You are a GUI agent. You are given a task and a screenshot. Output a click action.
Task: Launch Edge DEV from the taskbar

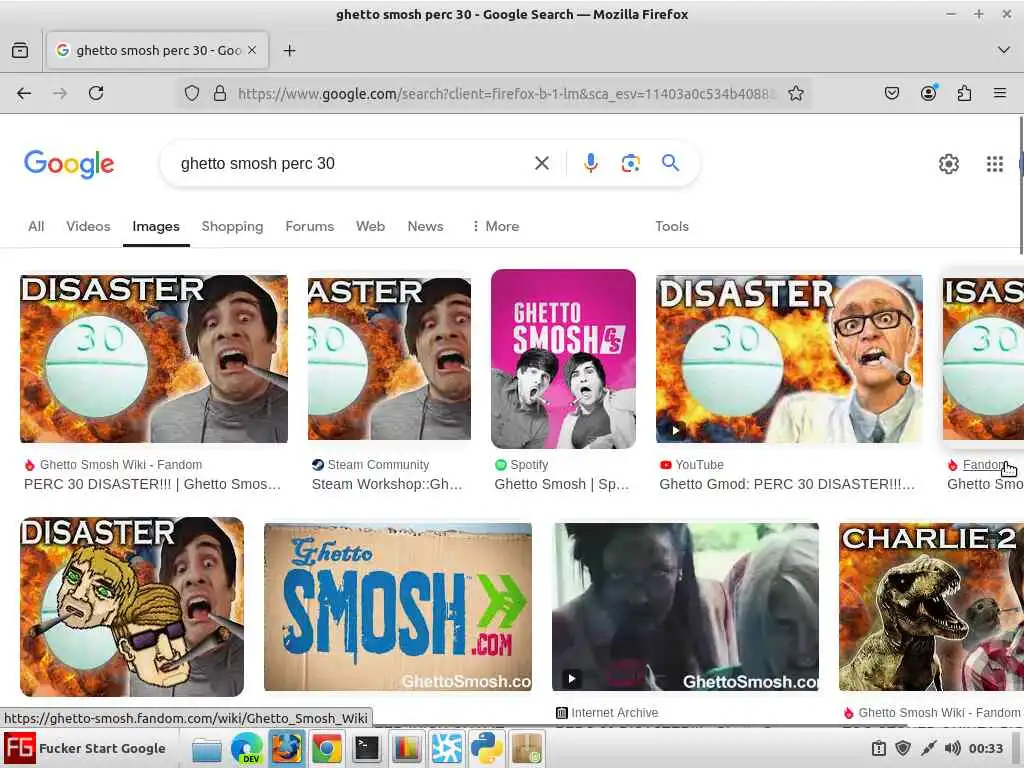247,749
